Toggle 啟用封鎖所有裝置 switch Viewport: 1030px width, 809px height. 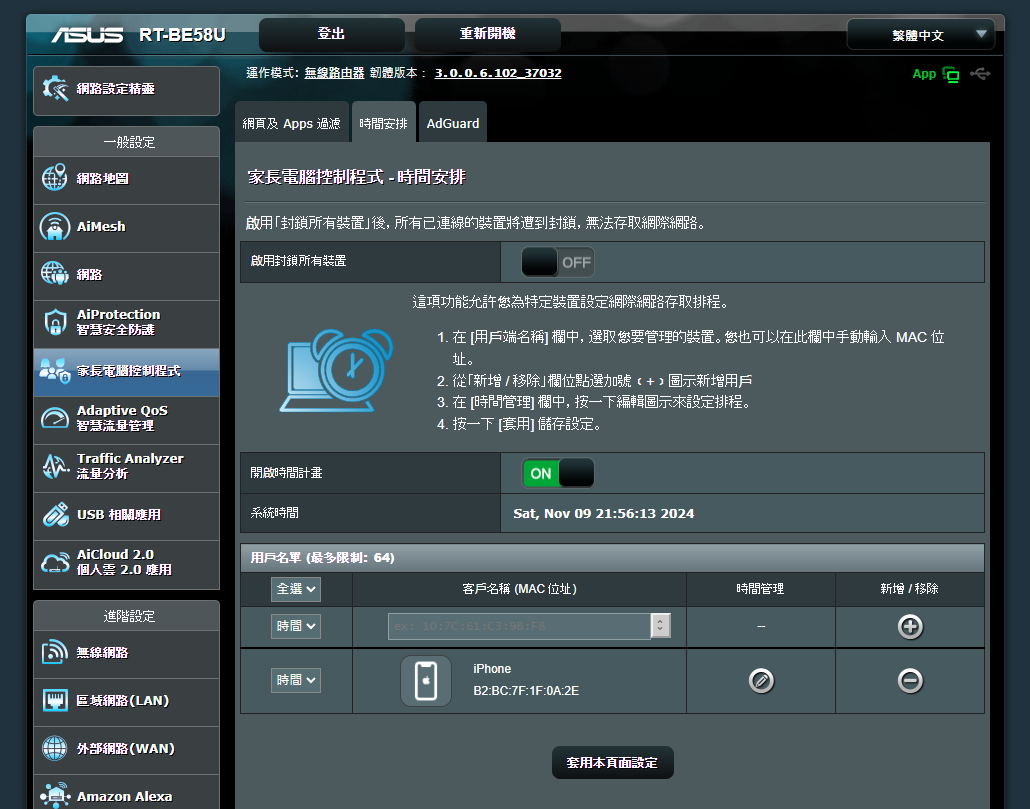(558, 262)
